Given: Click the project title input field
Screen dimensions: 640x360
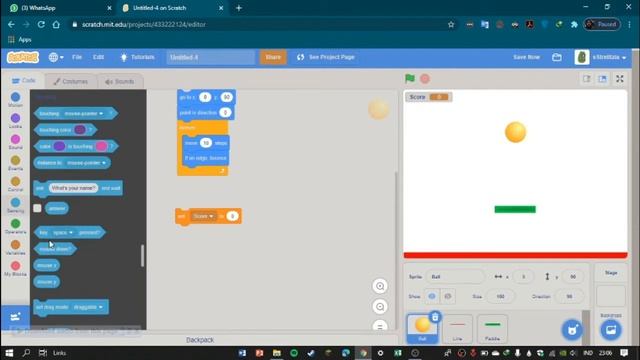Looking at the screenshot, I should [x=210, y=57].
